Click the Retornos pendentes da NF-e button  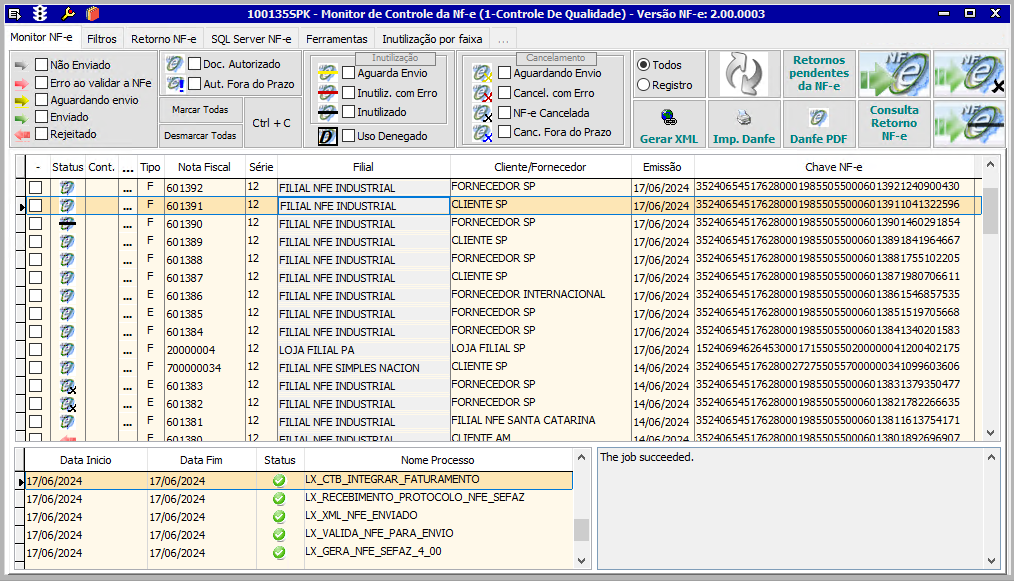[x=819, y=74]
